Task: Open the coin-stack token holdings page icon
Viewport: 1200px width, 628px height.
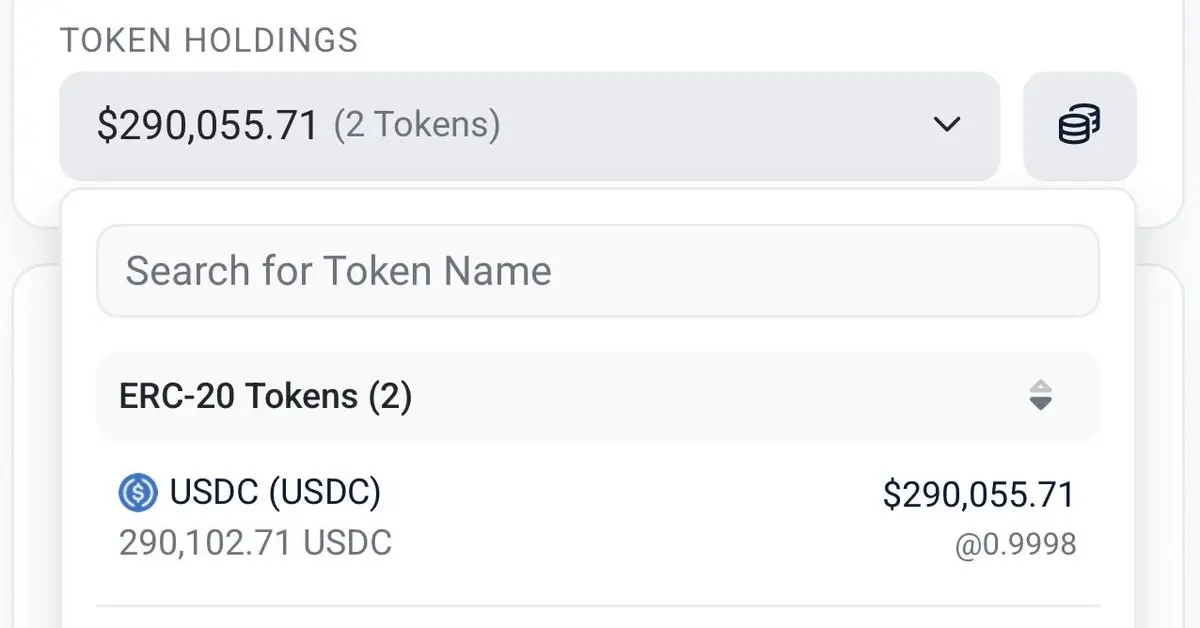Action: pyautogui.click(x=1080, y=125)
